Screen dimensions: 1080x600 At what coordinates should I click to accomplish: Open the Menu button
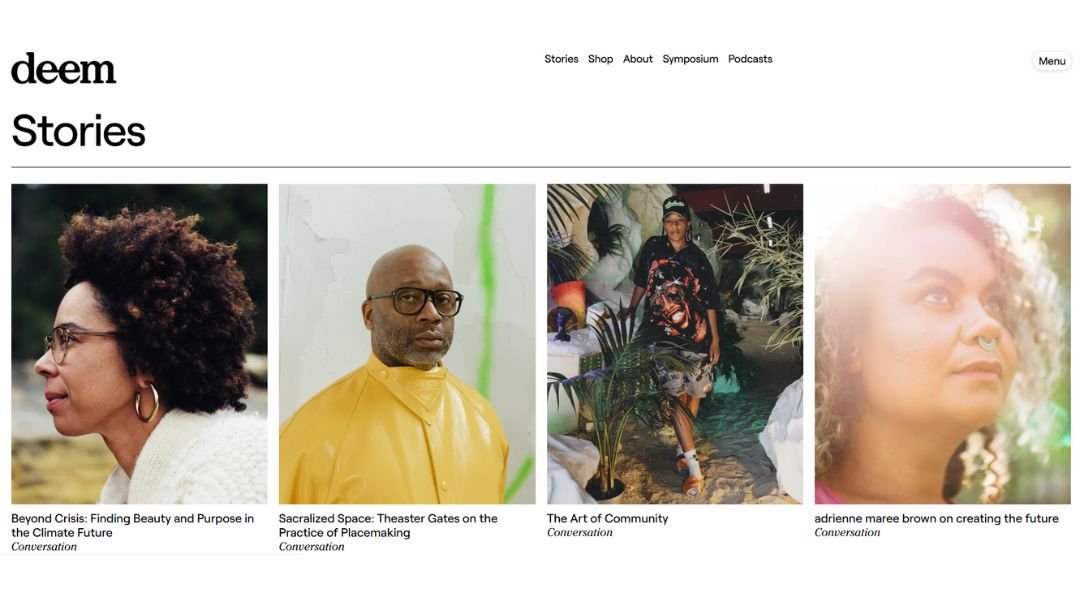coord(1052,61)
